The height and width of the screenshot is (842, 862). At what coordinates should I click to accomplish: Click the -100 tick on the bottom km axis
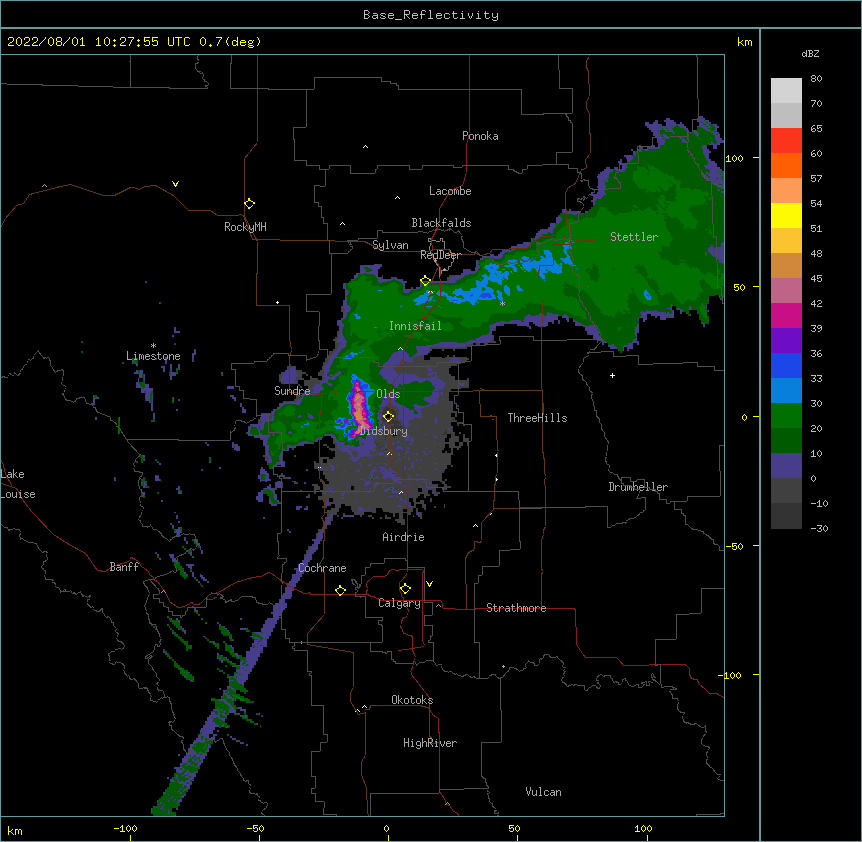pos(125,829)
